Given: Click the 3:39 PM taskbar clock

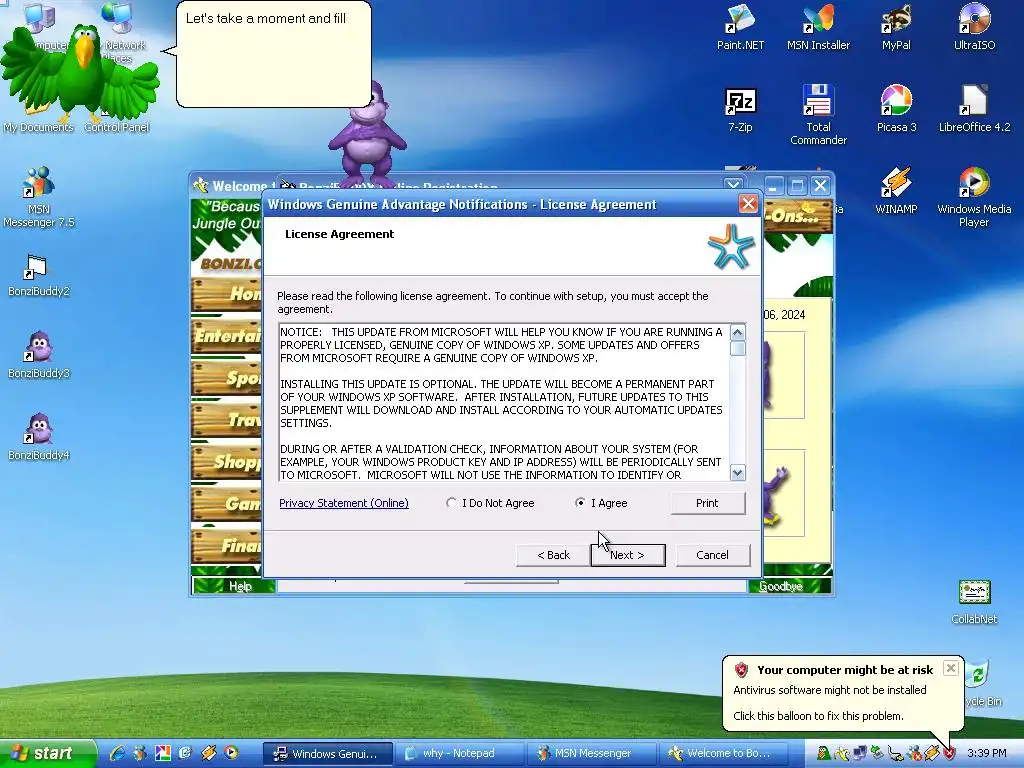Looking at the screenshot, I should coord(986,754).
